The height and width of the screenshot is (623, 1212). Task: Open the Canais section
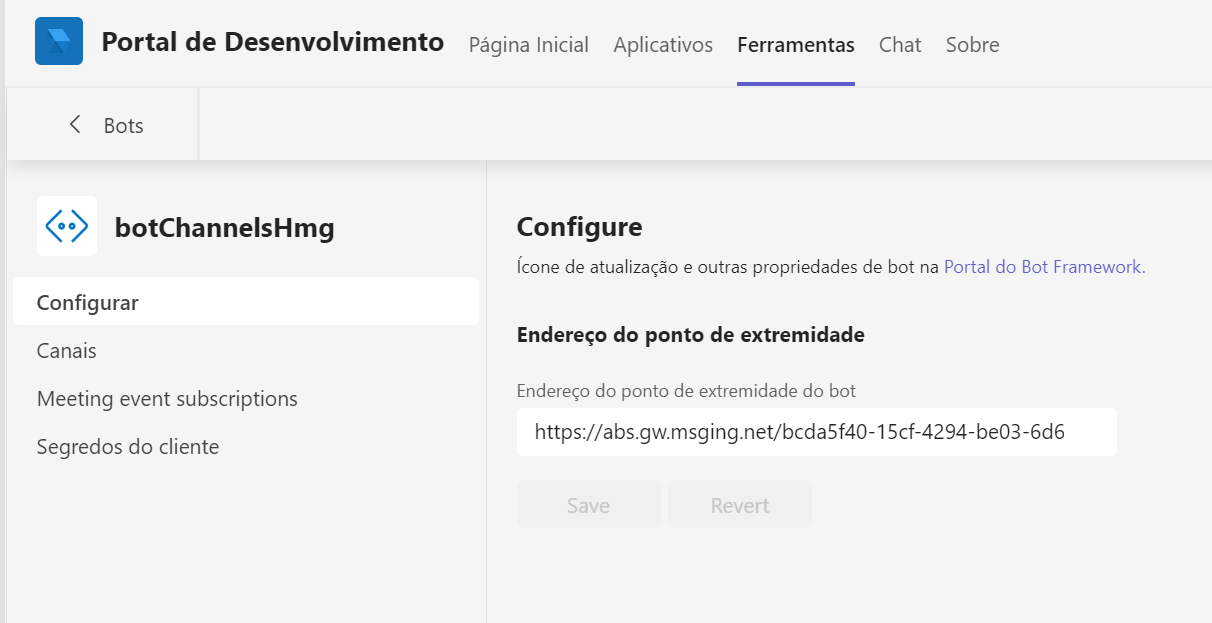(x=67, y=351)
